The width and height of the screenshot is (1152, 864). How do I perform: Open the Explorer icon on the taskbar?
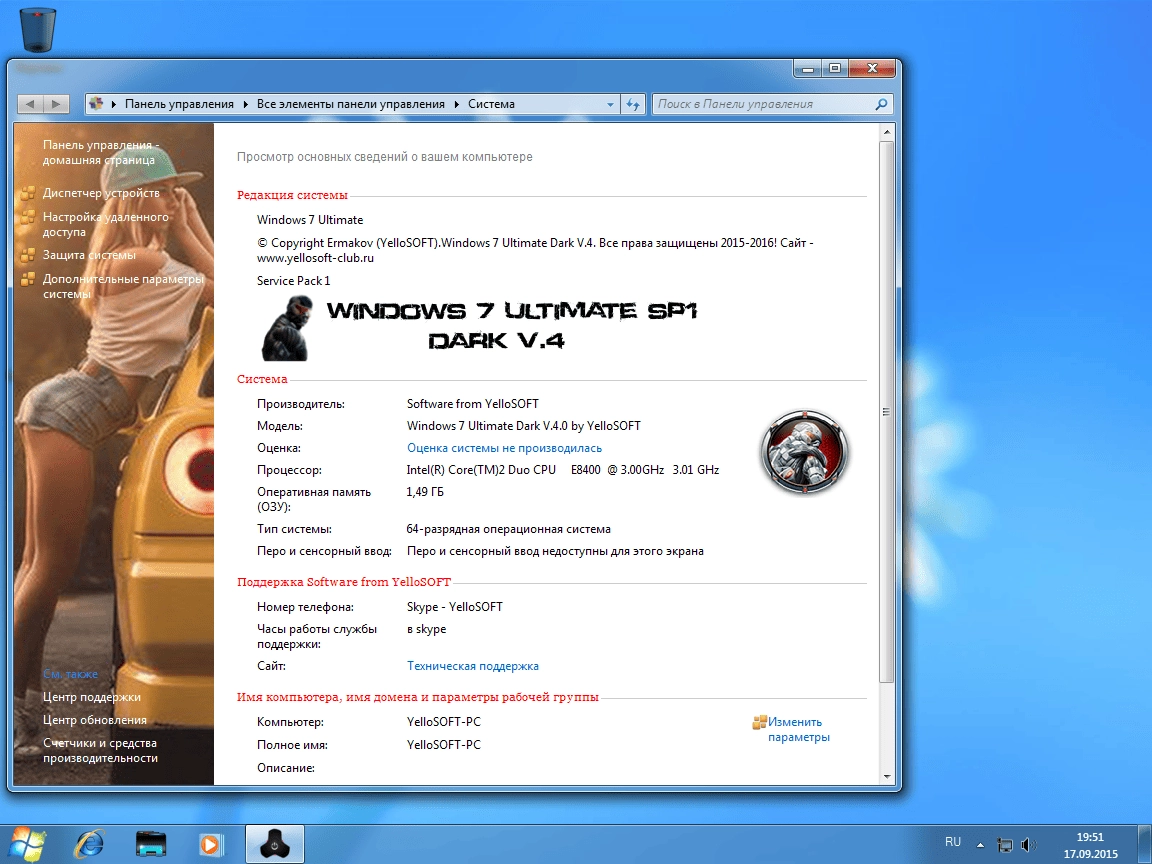pyautogui.click(x=151, y=844)
